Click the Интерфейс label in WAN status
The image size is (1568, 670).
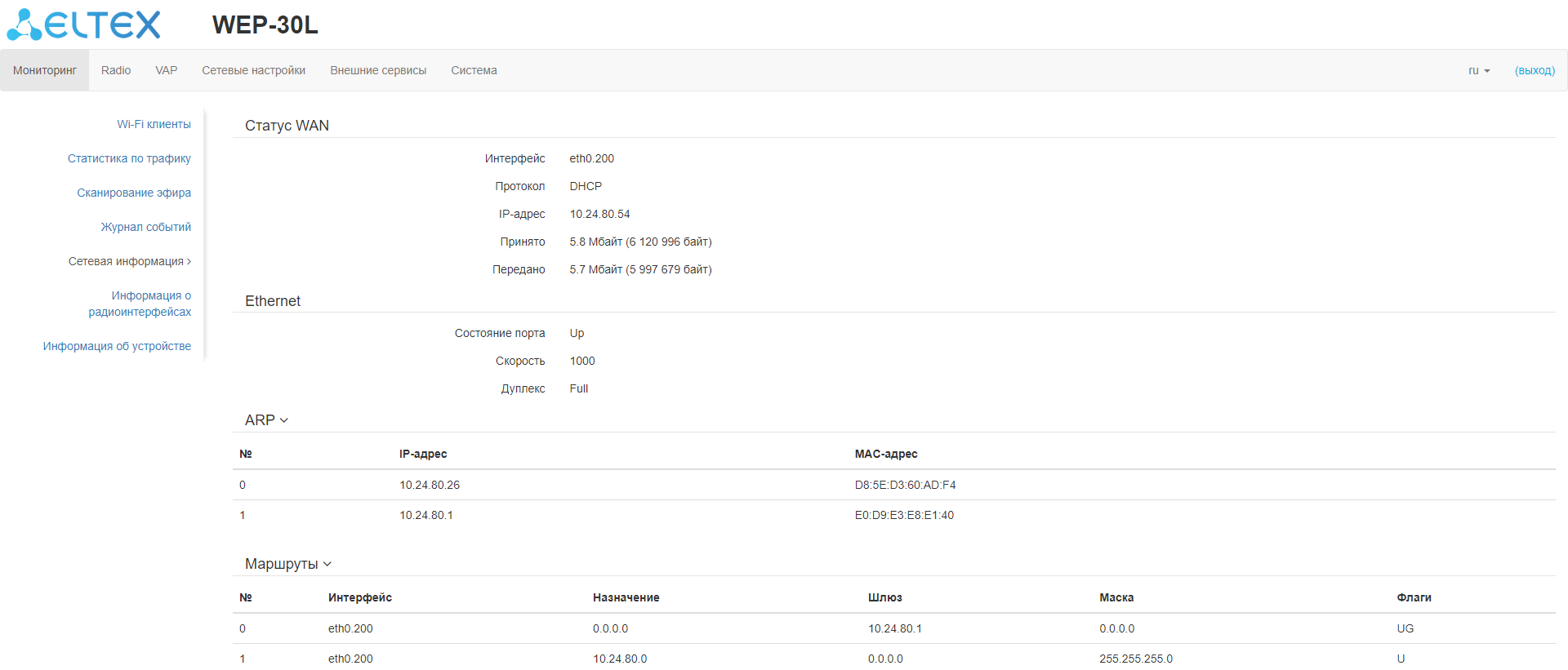tap(514, 158)
